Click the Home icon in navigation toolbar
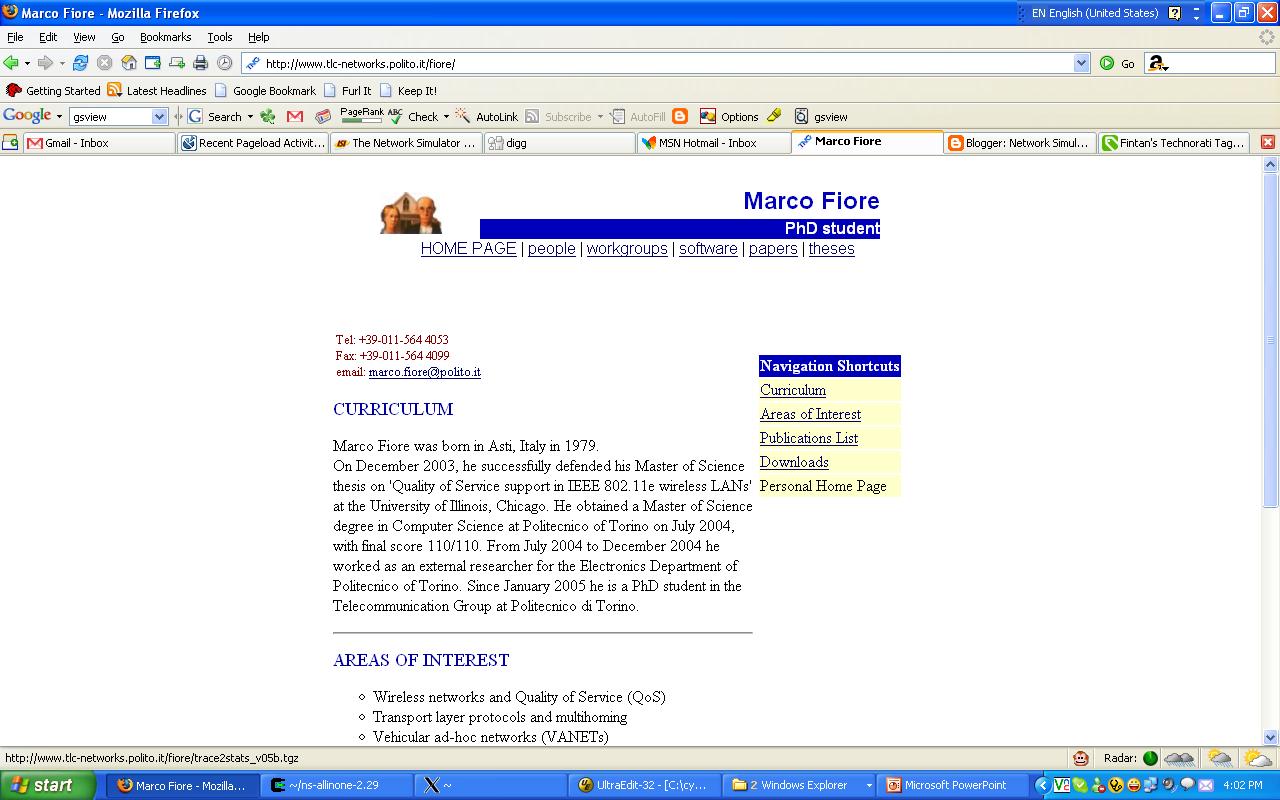 click(x=128, y=63)
